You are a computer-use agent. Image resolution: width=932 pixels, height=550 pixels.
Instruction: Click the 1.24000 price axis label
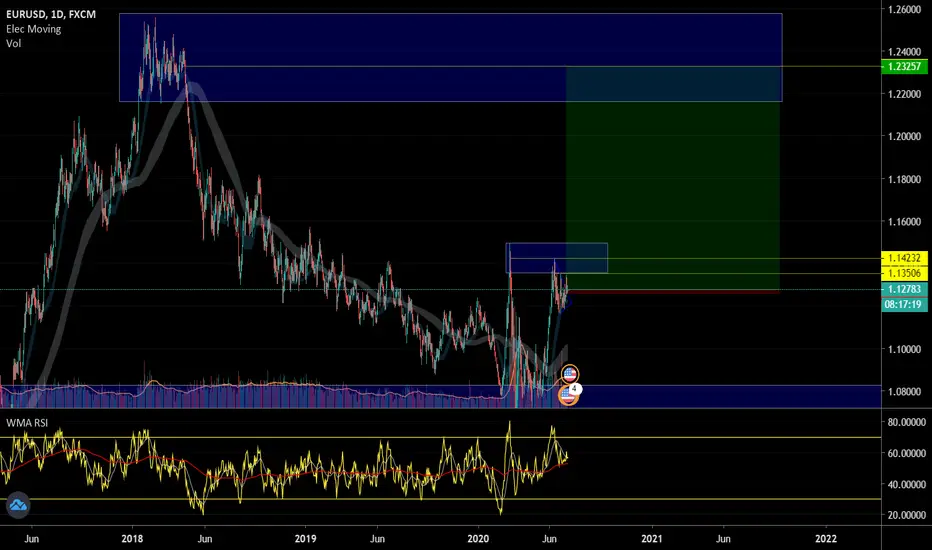(904, 52)
